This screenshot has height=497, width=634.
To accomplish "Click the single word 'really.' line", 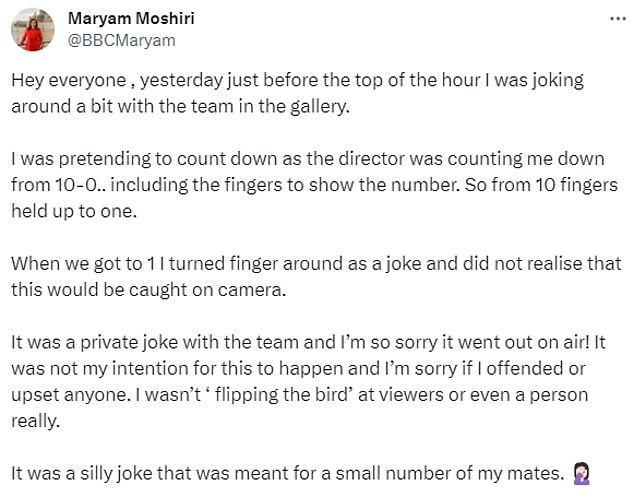I will (36, 421).
